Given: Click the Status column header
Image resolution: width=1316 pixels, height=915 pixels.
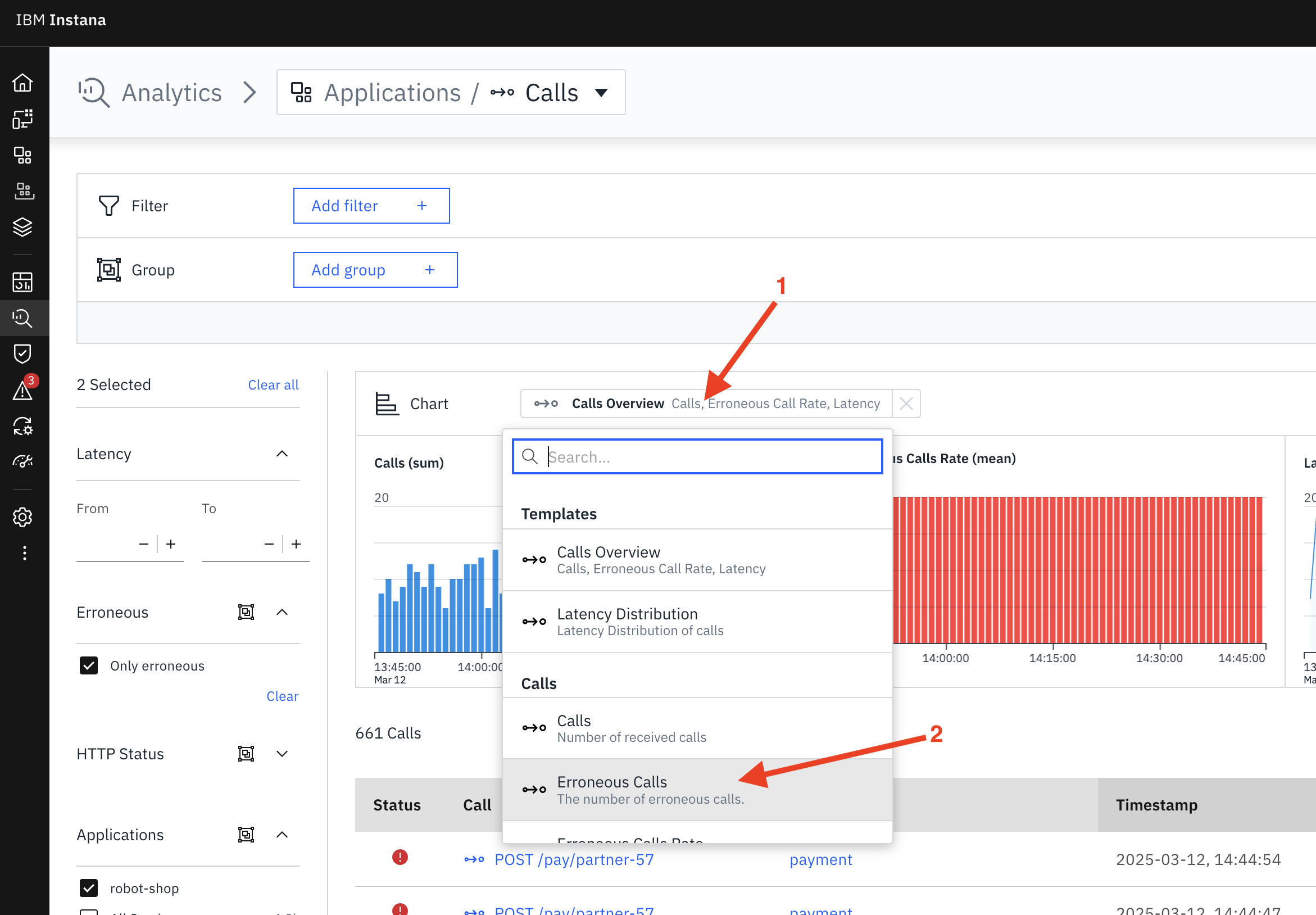Looking at the screenshot, I should click(397, 805).
